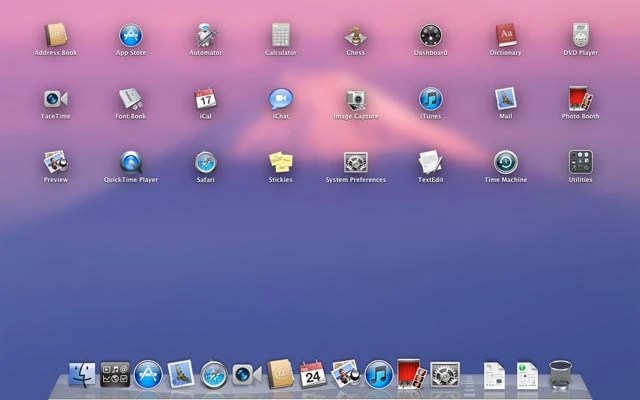Open Automator from the Launchpad grid
This screenshot has height=400, width=640.
[205, 37]
